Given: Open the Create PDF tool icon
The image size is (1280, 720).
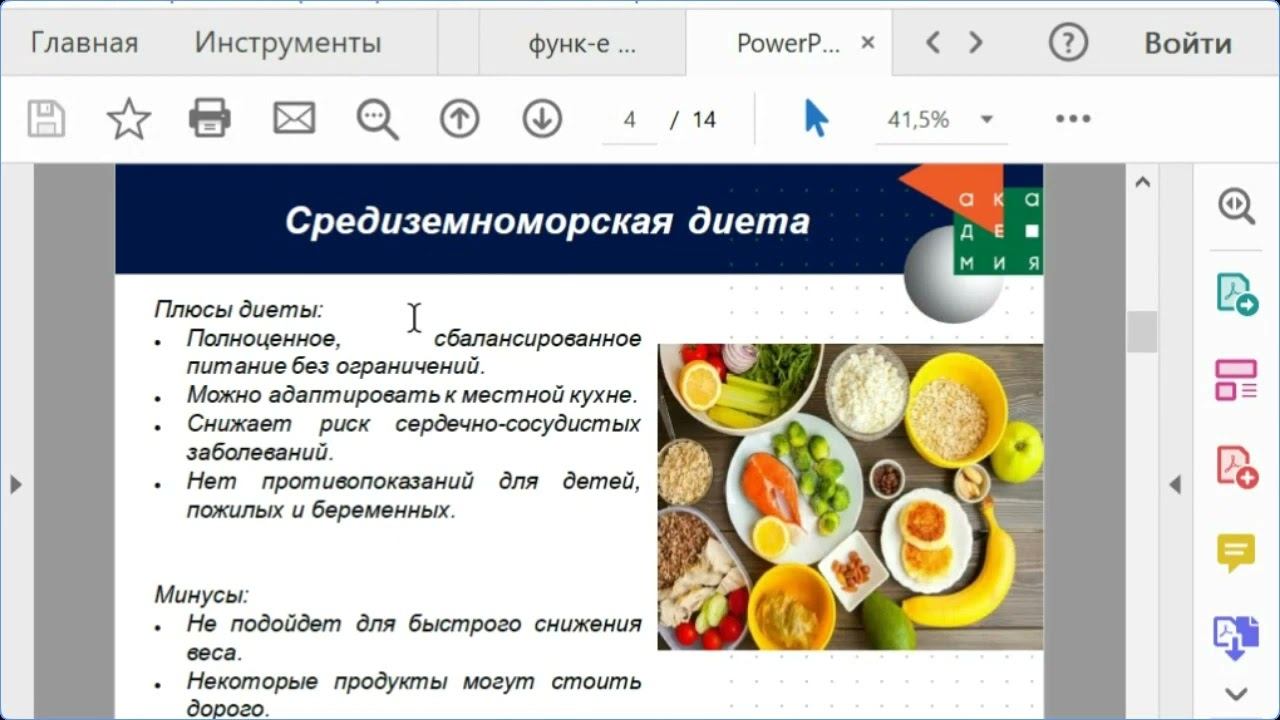Looking at the screenshot, I should point(1237,466).
